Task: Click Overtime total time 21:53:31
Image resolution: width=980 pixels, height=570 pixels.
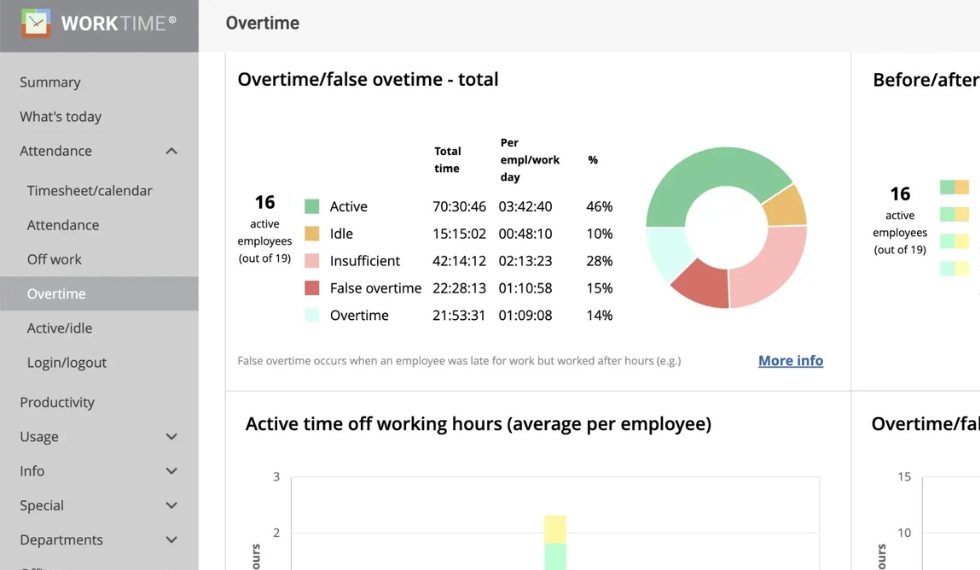Action: 459,316
